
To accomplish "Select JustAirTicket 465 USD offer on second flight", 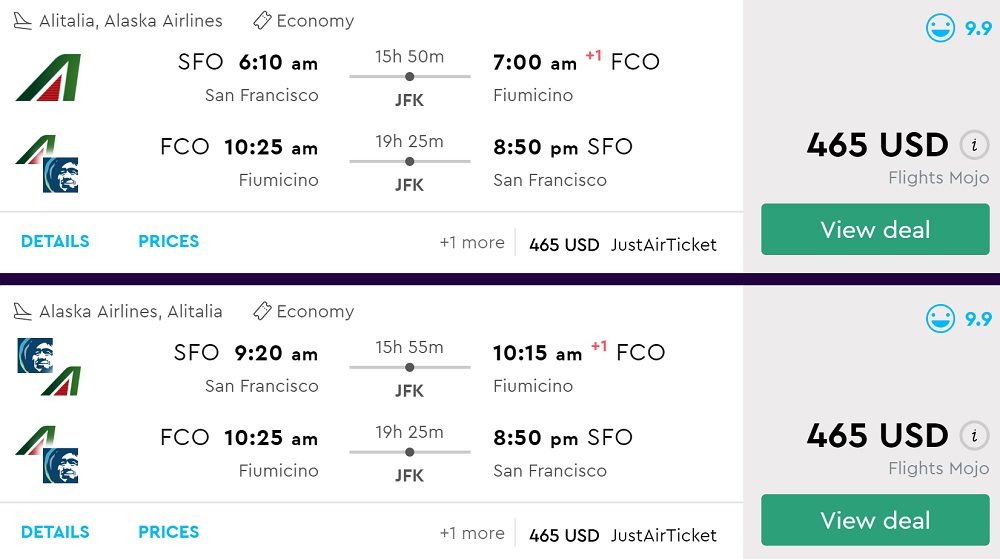I will pos(622,535).
